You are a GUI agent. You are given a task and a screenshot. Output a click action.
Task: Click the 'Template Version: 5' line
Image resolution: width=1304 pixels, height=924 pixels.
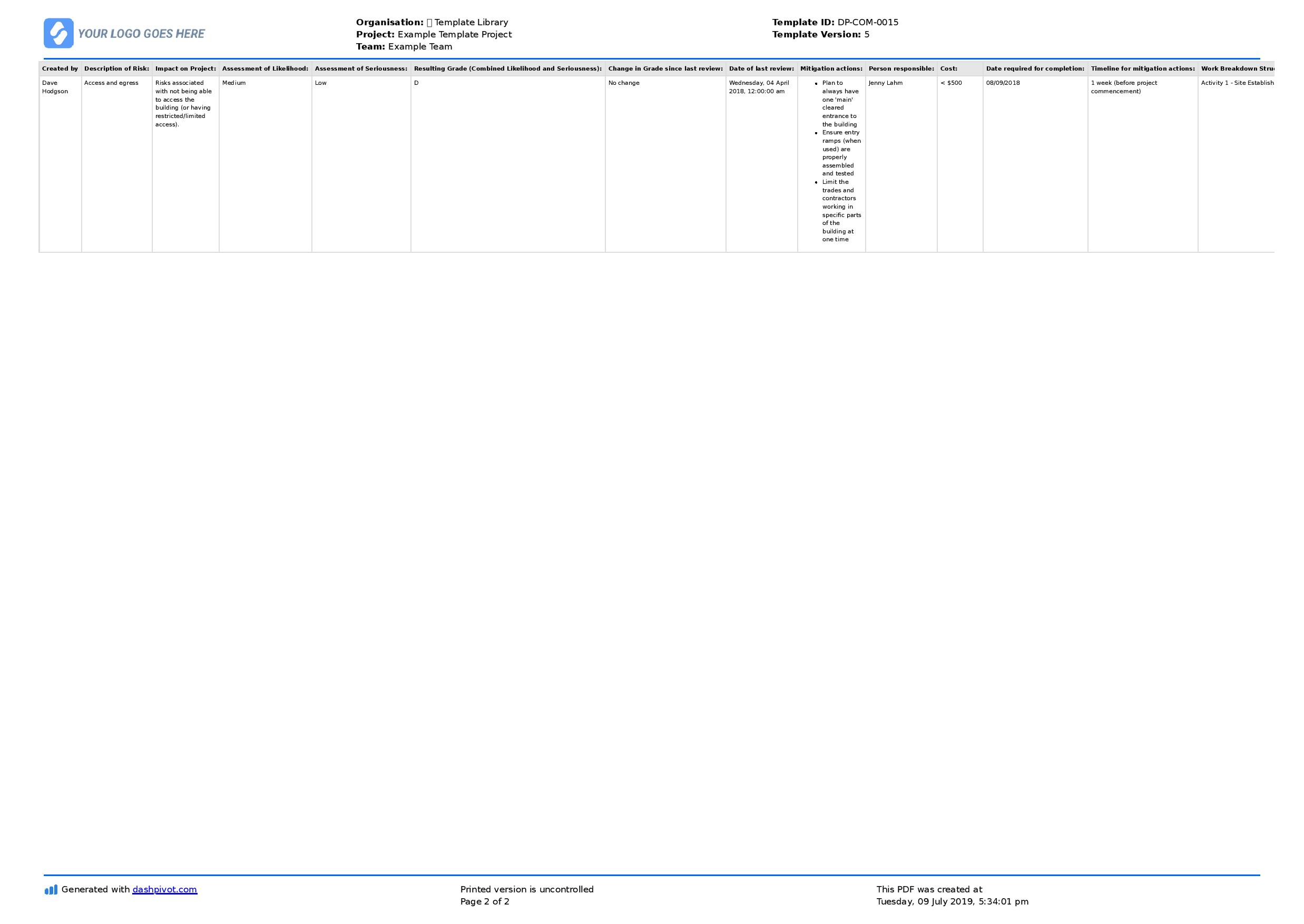click(x=820, y=34)
